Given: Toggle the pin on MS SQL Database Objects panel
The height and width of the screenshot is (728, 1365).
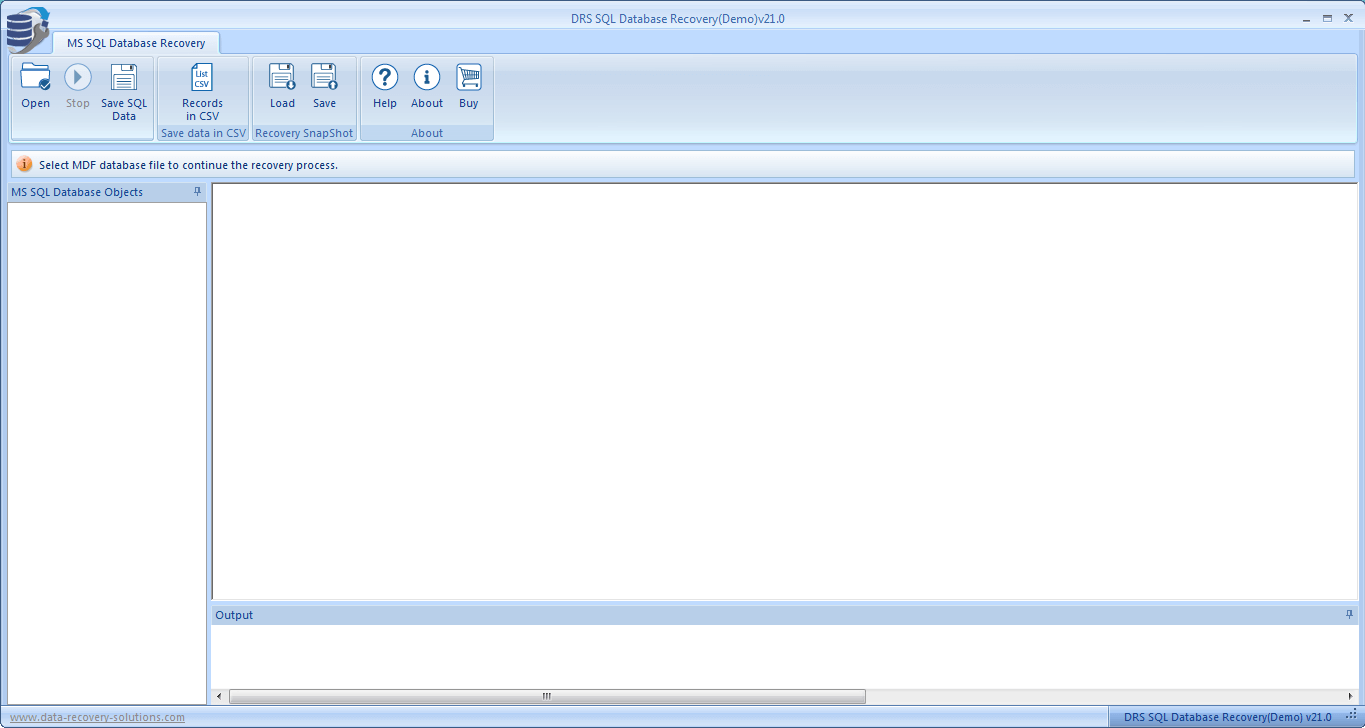Looking at the screenshot, I should (197, 191).
